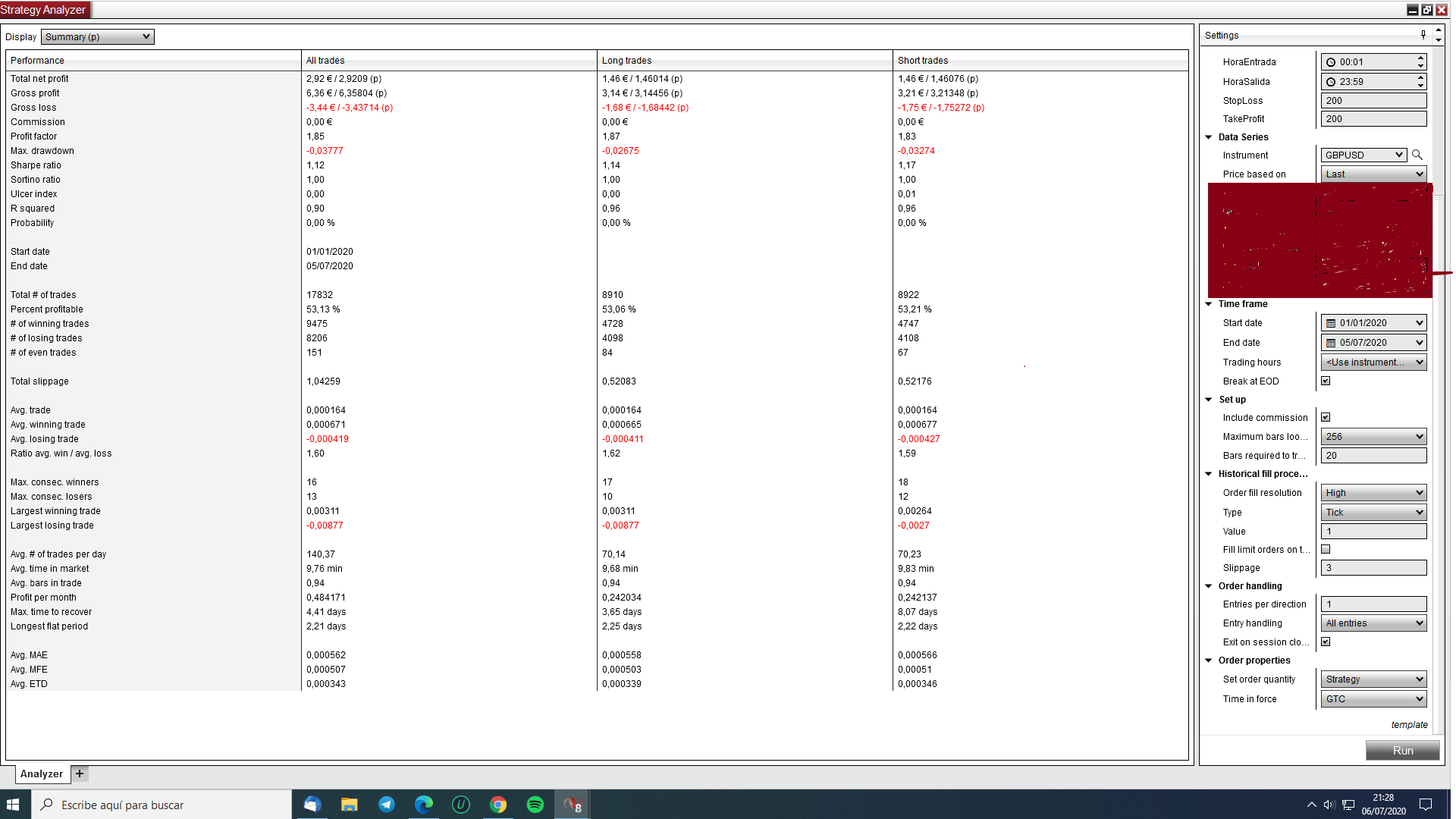The width and height of the screenshot is (1456, 819).
Task: Open File Explorer from the taskbar
Action: click(x=349, y=805)
